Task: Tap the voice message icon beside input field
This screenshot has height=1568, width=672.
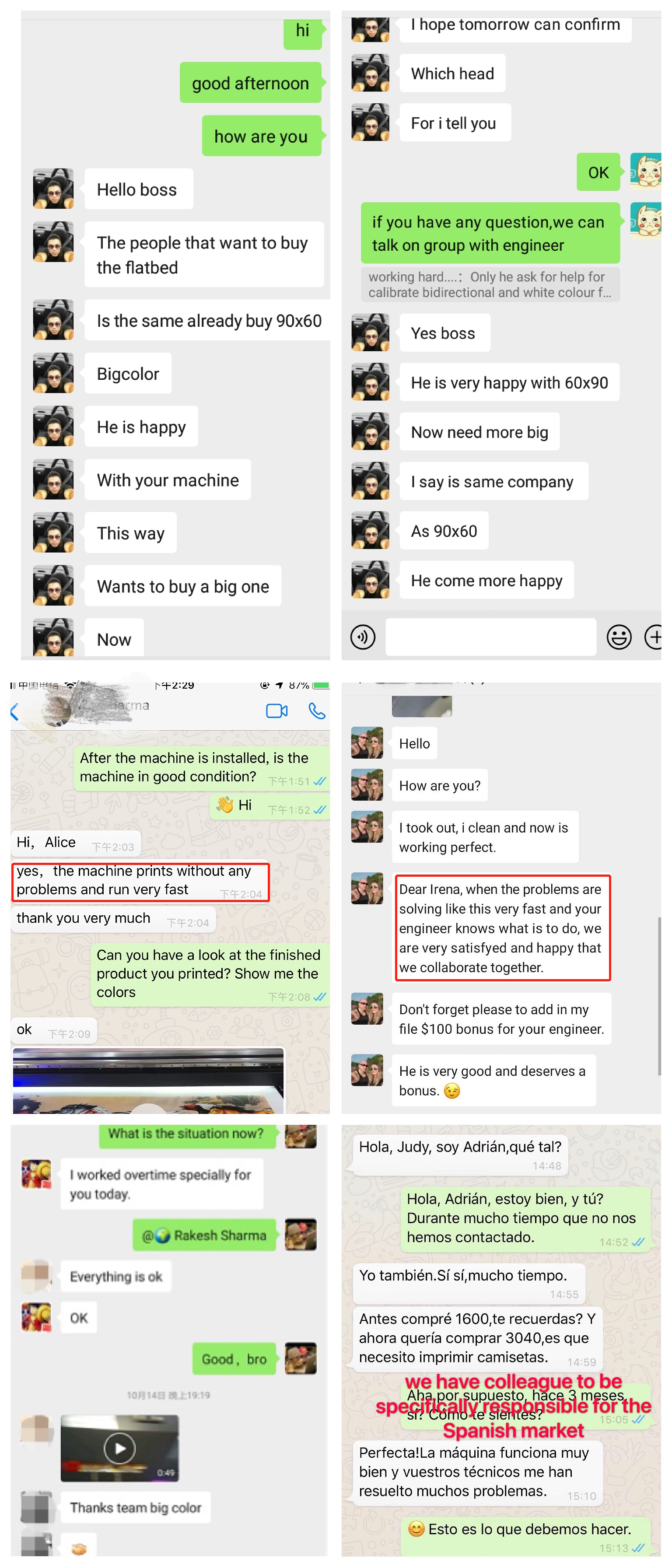Action: click(x=363, y=637)
